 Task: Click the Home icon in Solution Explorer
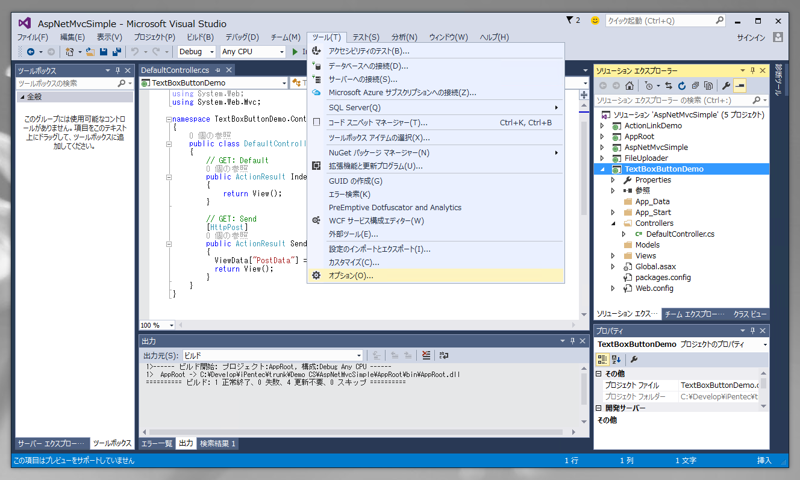pos(630,86)
